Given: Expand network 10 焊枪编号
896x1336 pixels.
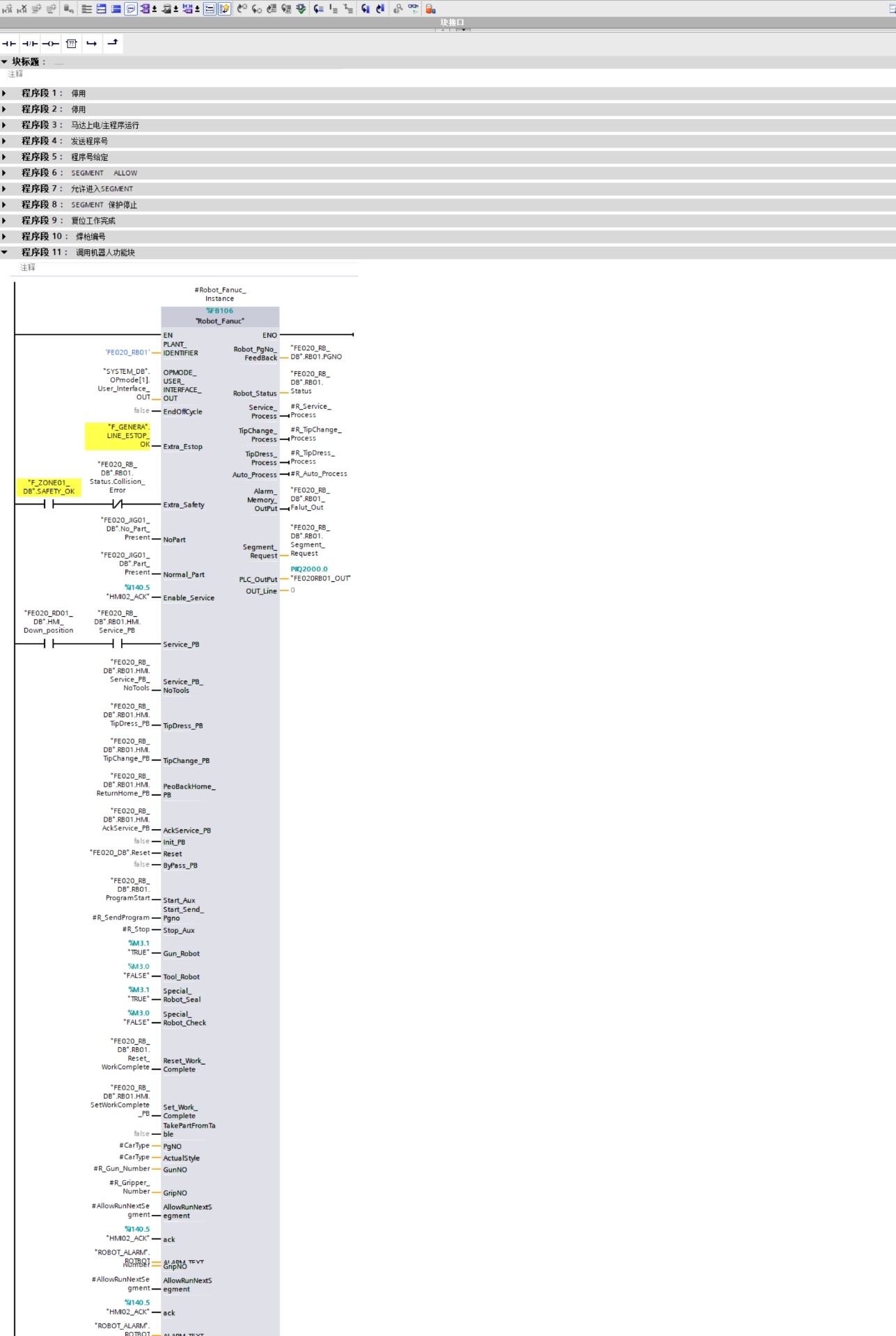Looking at the screenshot, I should (4, 237).
